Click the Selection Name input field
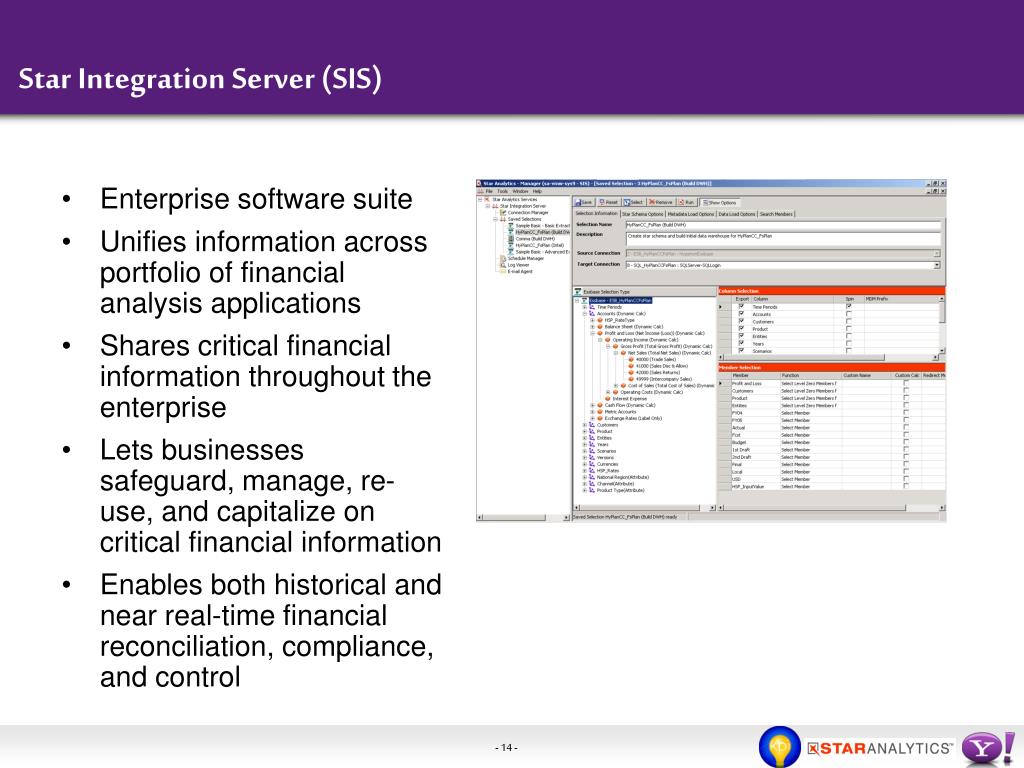This screenshot has height=768, width=1024. 783,225
